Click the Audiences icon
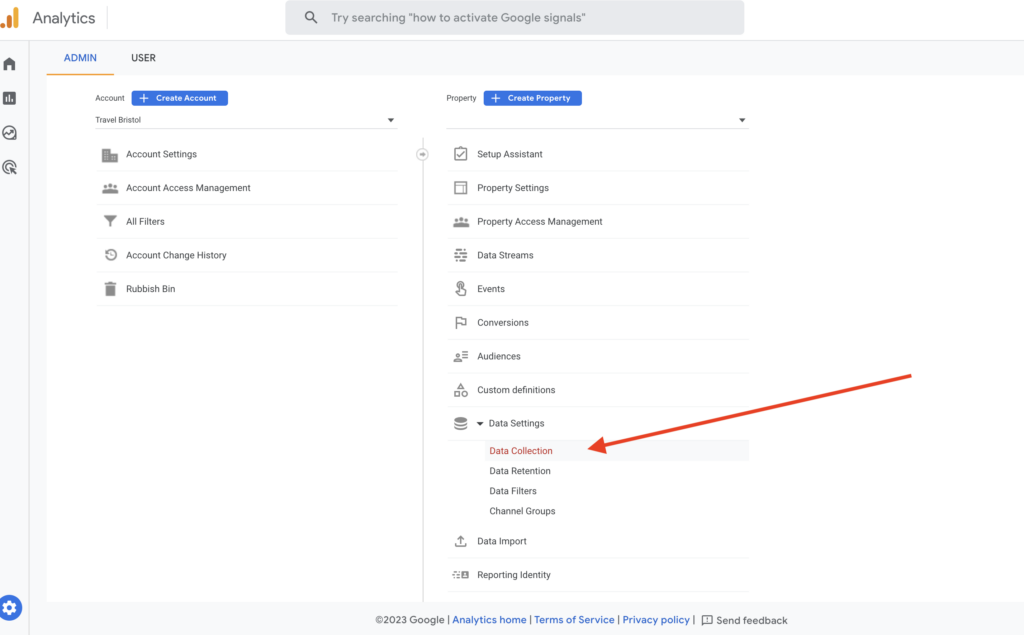This screenshot has width=1024, height=635. tap(460, 356)
